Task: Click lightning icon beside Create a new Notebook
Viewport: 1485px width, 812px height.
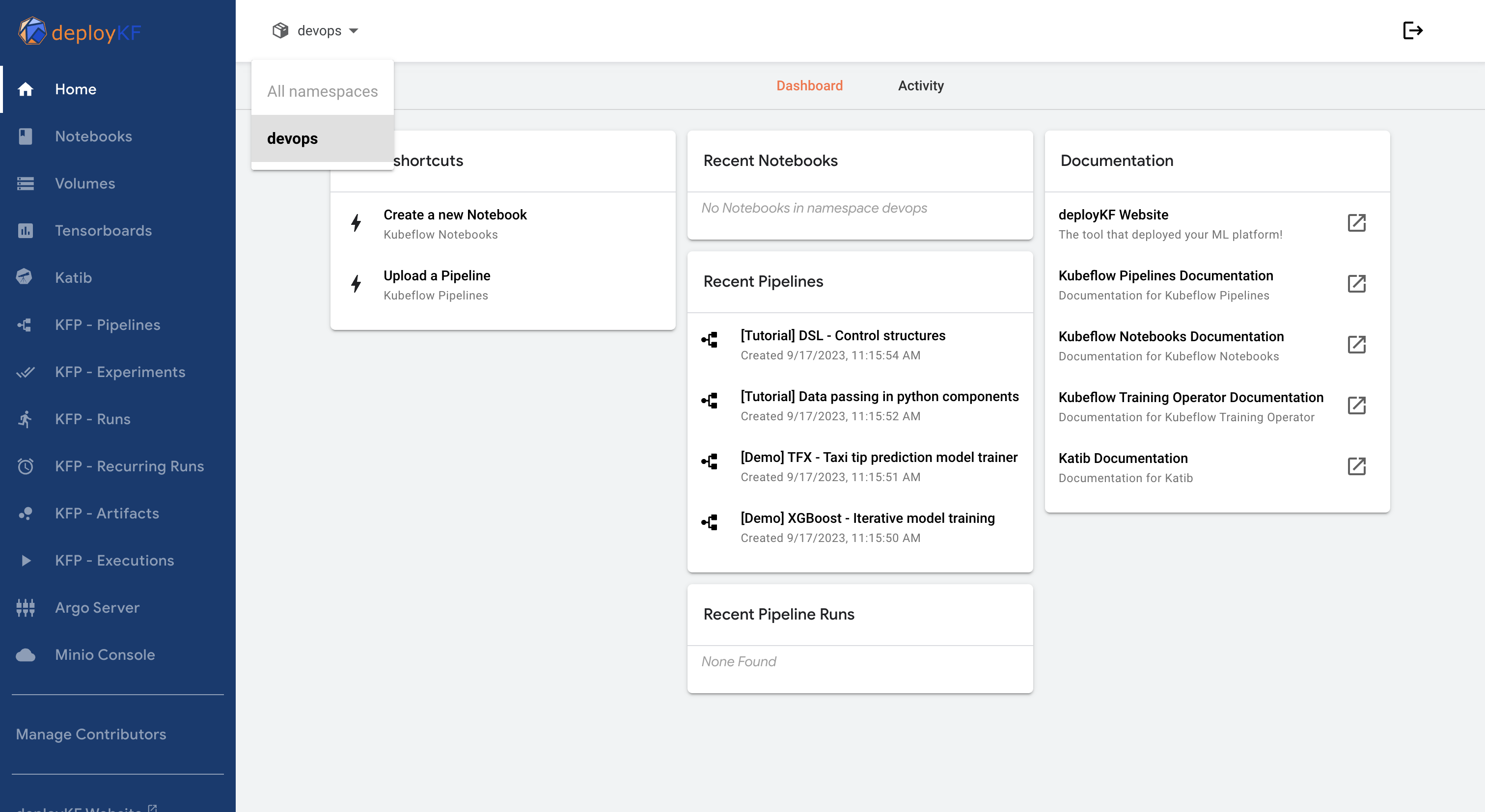Action: (x=356, y=223)
